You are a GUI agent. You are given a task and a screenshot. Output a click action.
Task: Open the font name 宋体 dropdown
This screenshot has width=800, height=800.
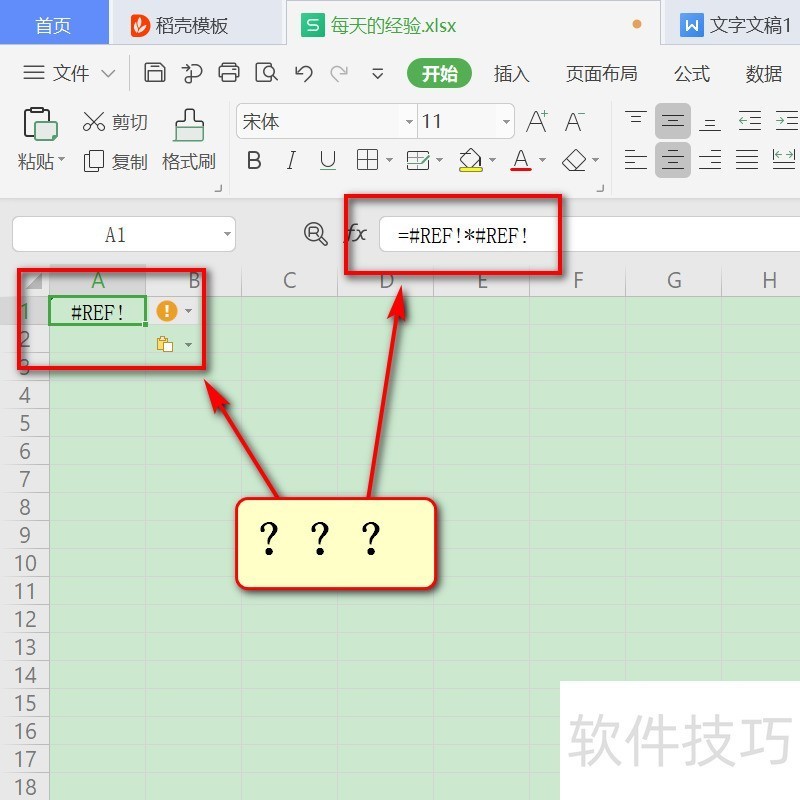[x=409, y=122]
